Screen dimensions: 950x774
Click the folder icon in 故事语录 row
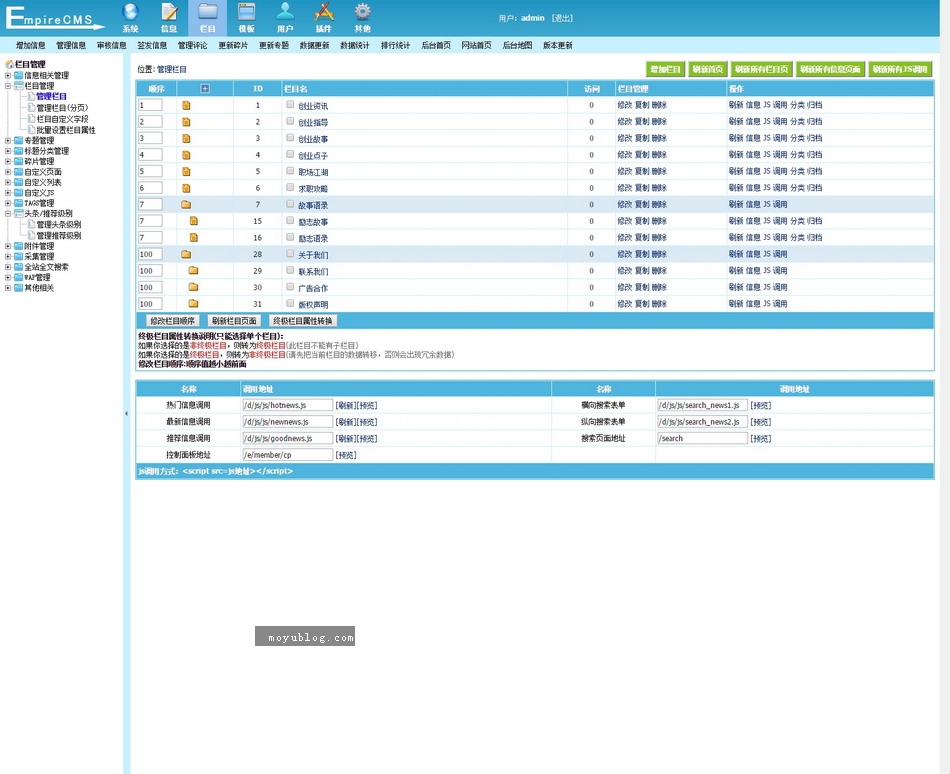(186, 205)
